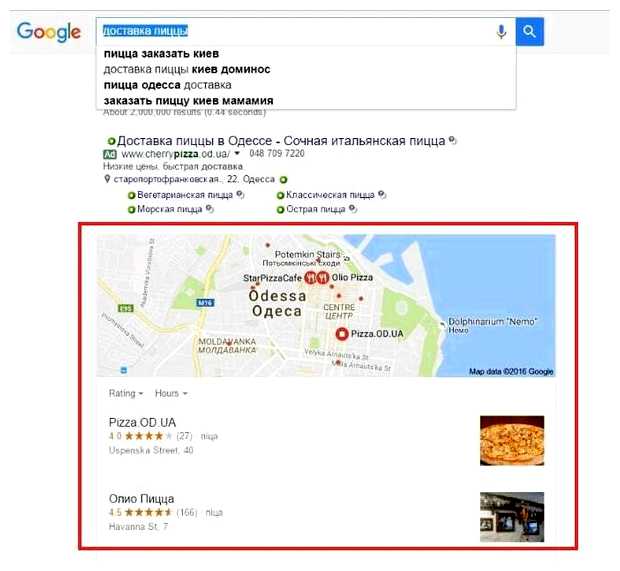Click the Olio Pizza restaurant map marker
Image resolution: width=620 pixels, height=571 pixels.
(x=323, y=278)
